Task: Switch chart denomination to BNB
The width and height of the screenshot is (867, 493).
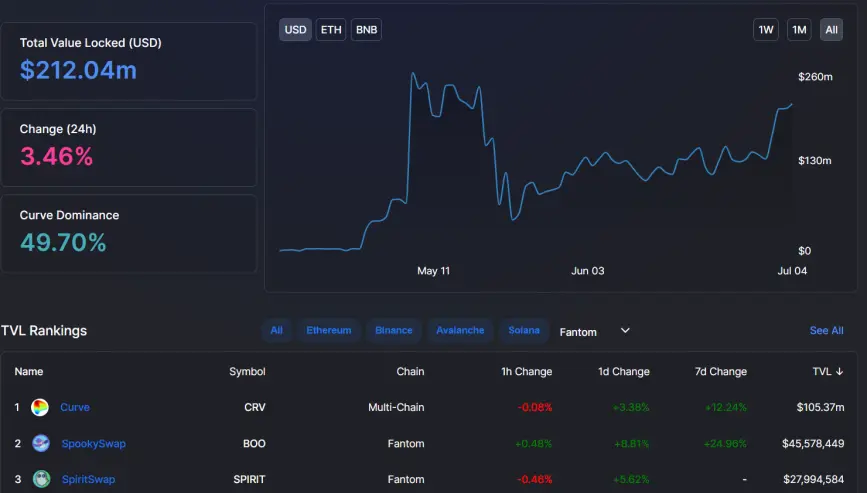Action: 366,30
